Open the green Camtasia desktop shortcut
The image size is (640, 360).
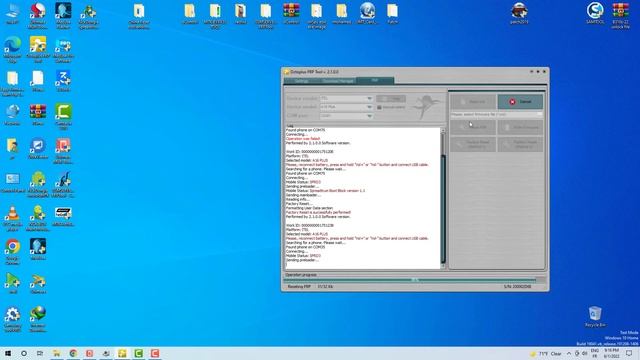click(63, 117)
